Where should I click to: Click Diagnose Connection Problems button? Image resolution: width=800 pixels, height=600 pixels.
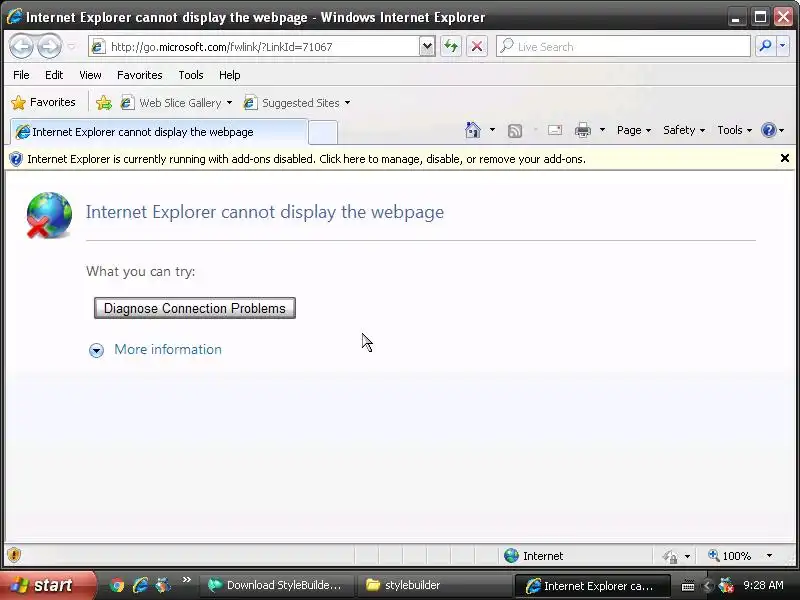tap(194, 308)
